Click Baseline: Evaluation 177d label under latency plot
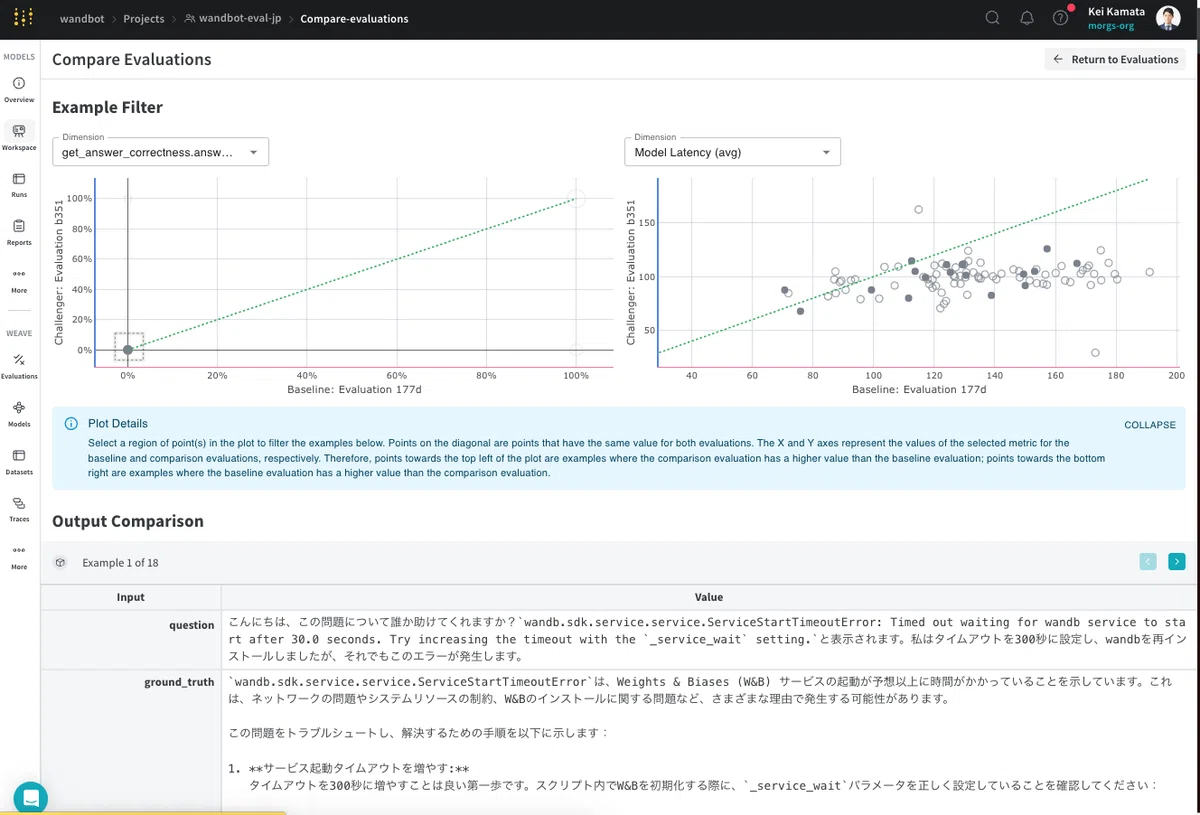This screenshot has height=815, width=1200. [x=919, y=390]
